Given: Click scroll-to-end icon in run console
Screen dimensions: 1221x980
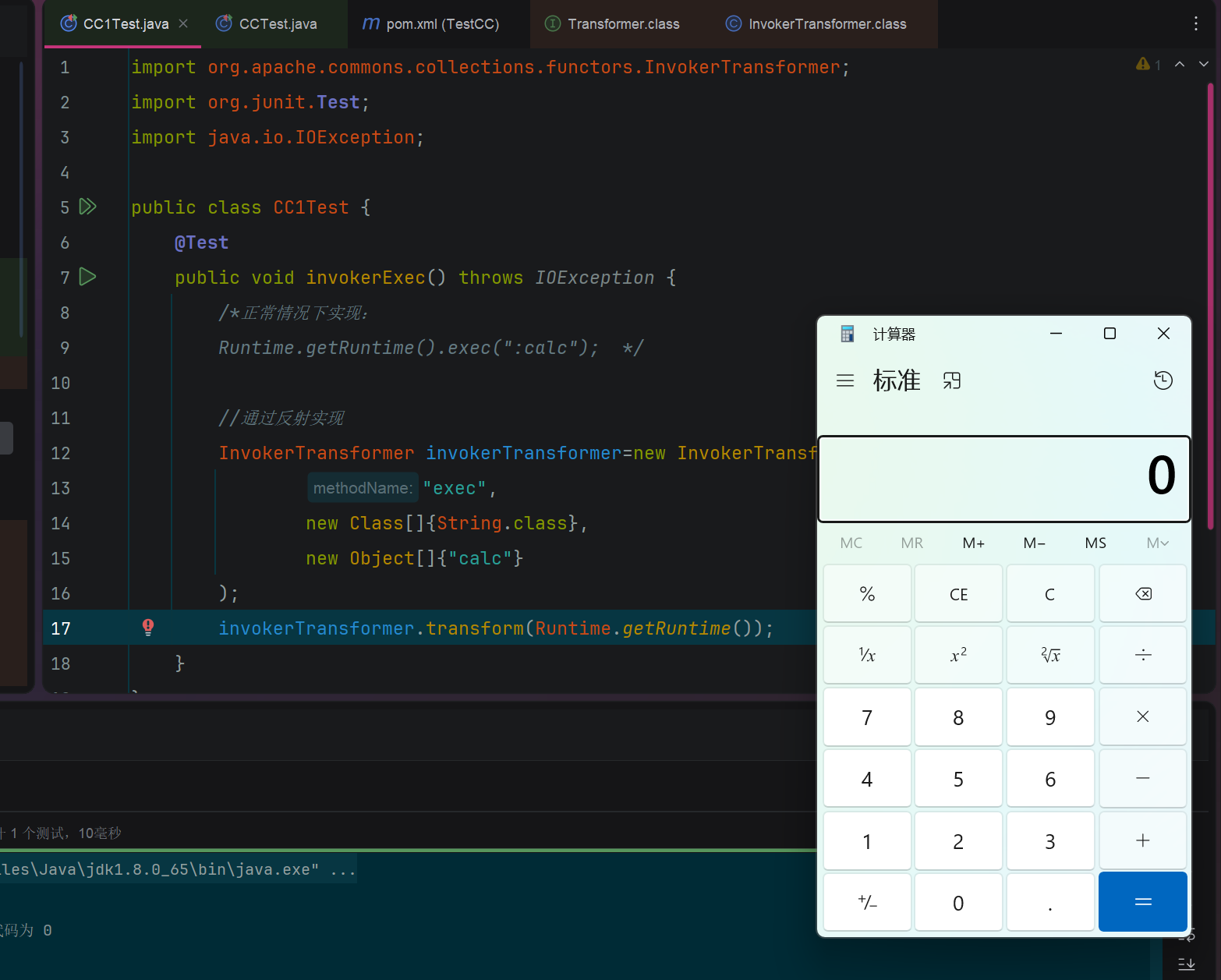Looking at the screenshot, I should pos(1186,964).
